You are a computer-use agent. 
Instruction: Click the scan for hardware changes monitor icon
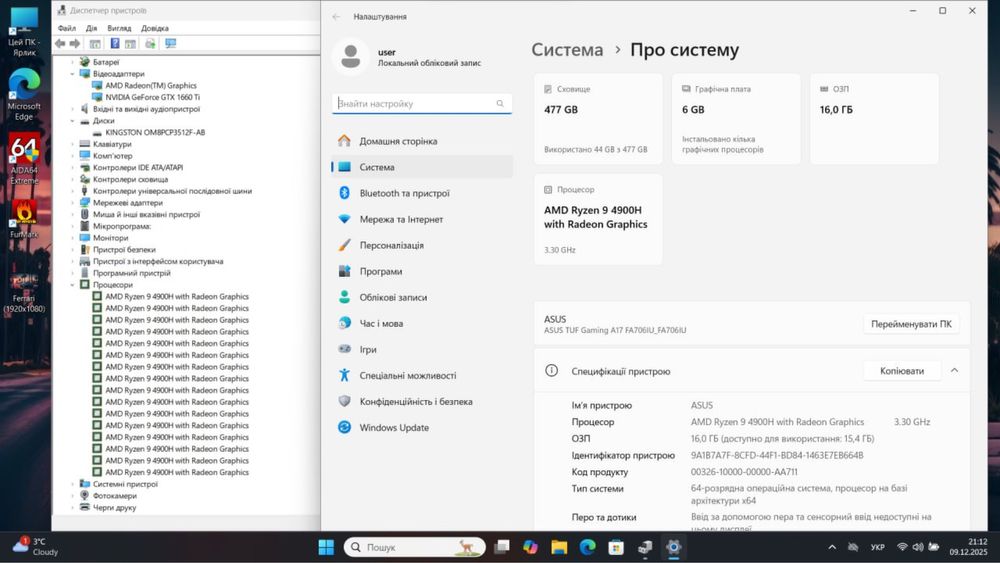tap(170, 43)
